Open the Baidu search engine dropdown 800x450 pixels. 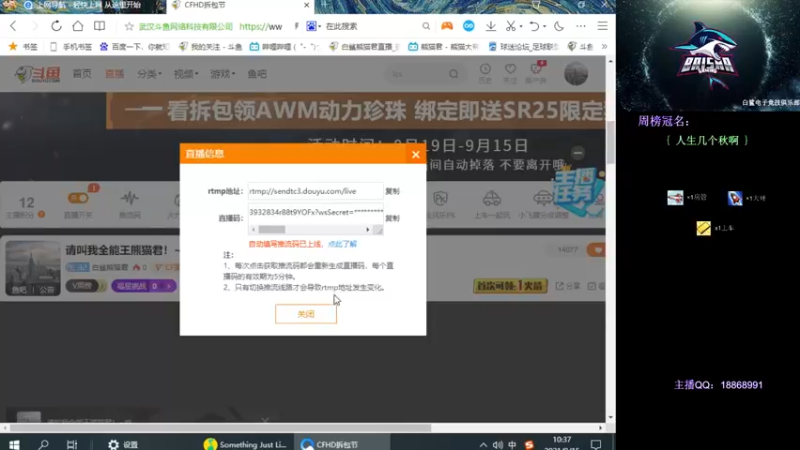coord(313,26)
